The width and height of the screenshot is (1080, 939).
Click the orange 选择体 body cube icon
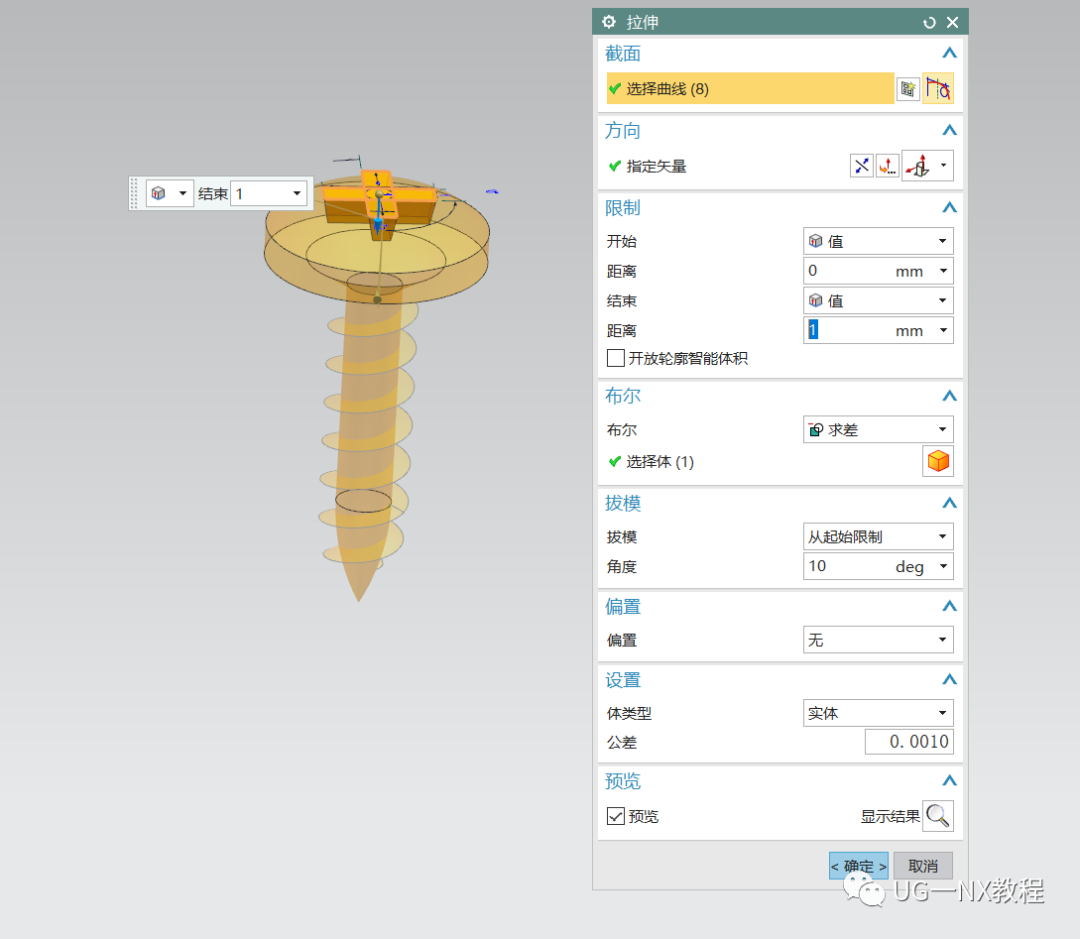point(938,461)
